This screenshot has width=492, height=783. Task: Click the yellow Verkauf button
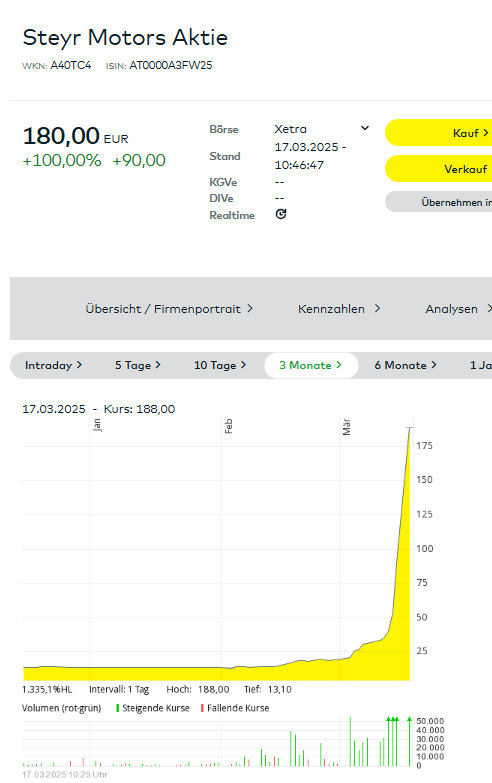pos(438,169)
